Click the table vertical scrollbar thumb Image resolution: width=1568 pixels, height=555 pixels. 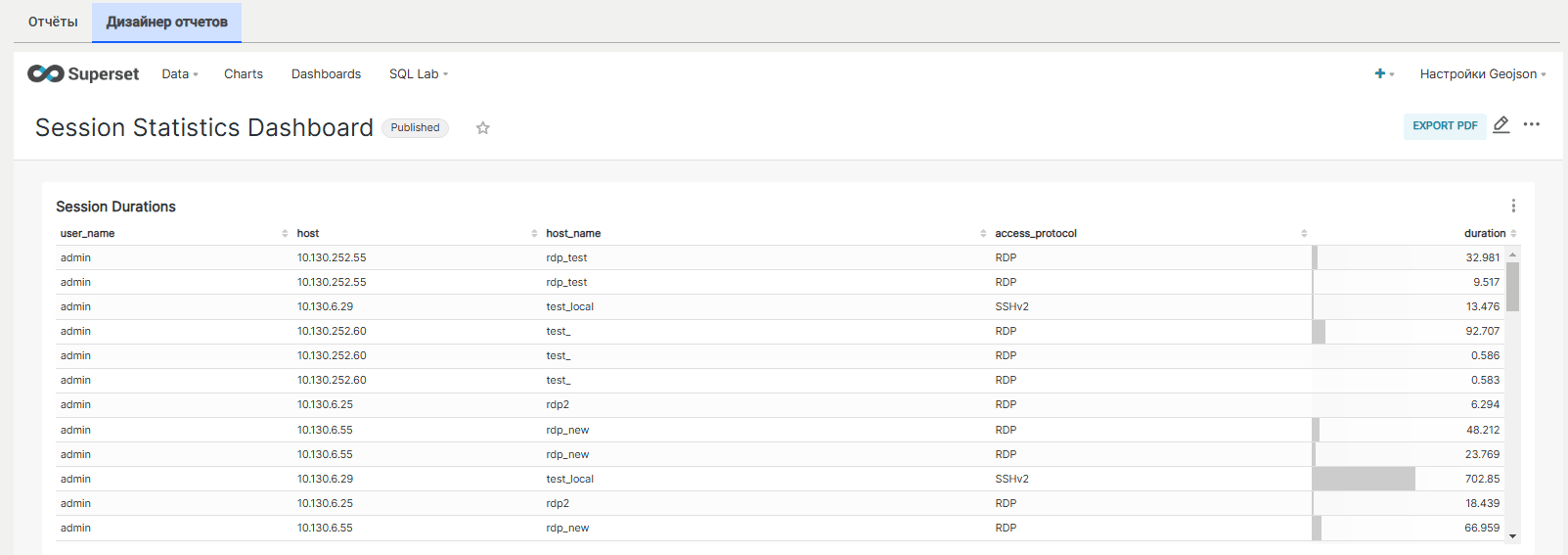1513,286
